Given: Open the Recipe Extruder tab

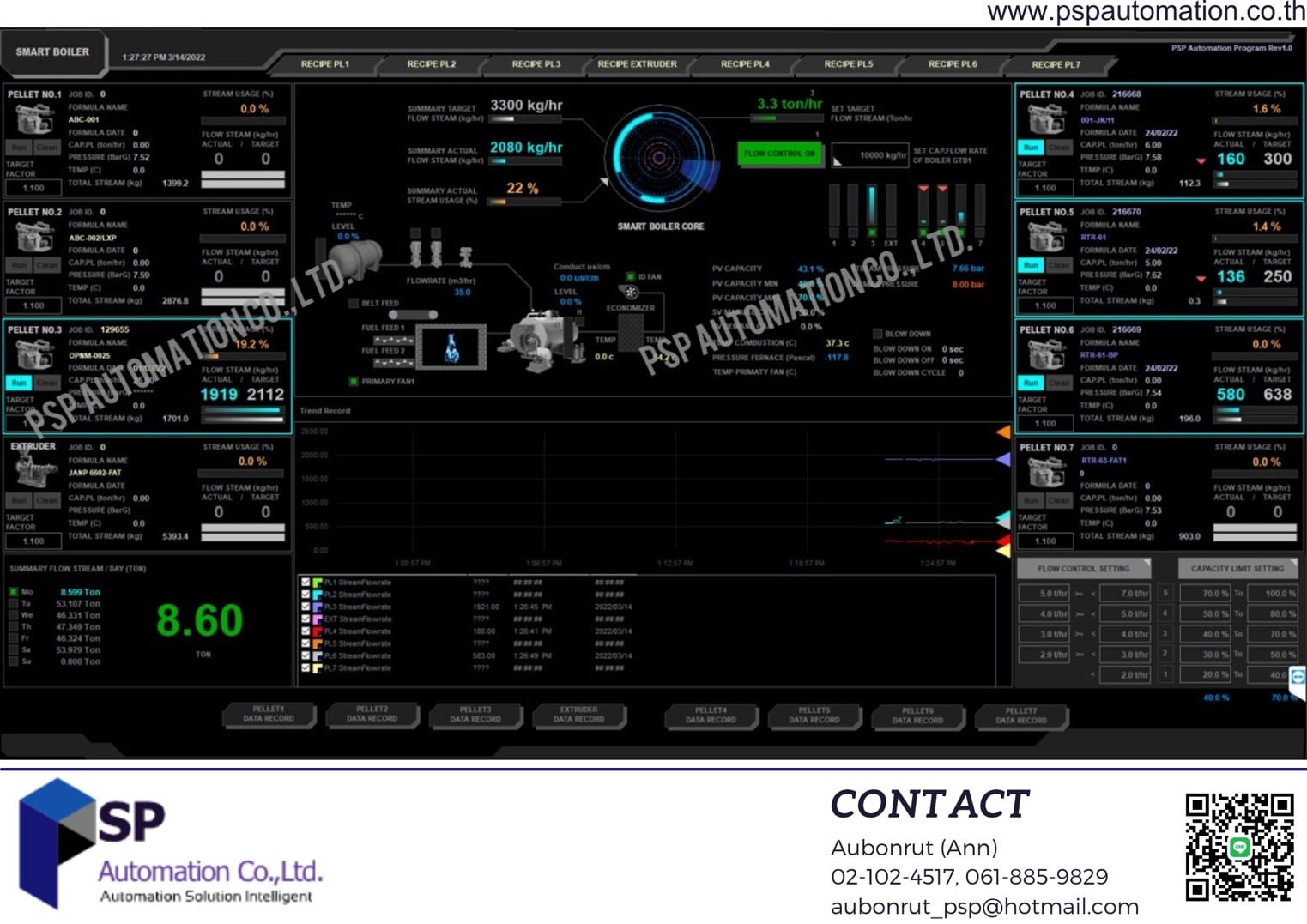Looking at the screenshot, I should pyautogui.click(x=637, y=64).
